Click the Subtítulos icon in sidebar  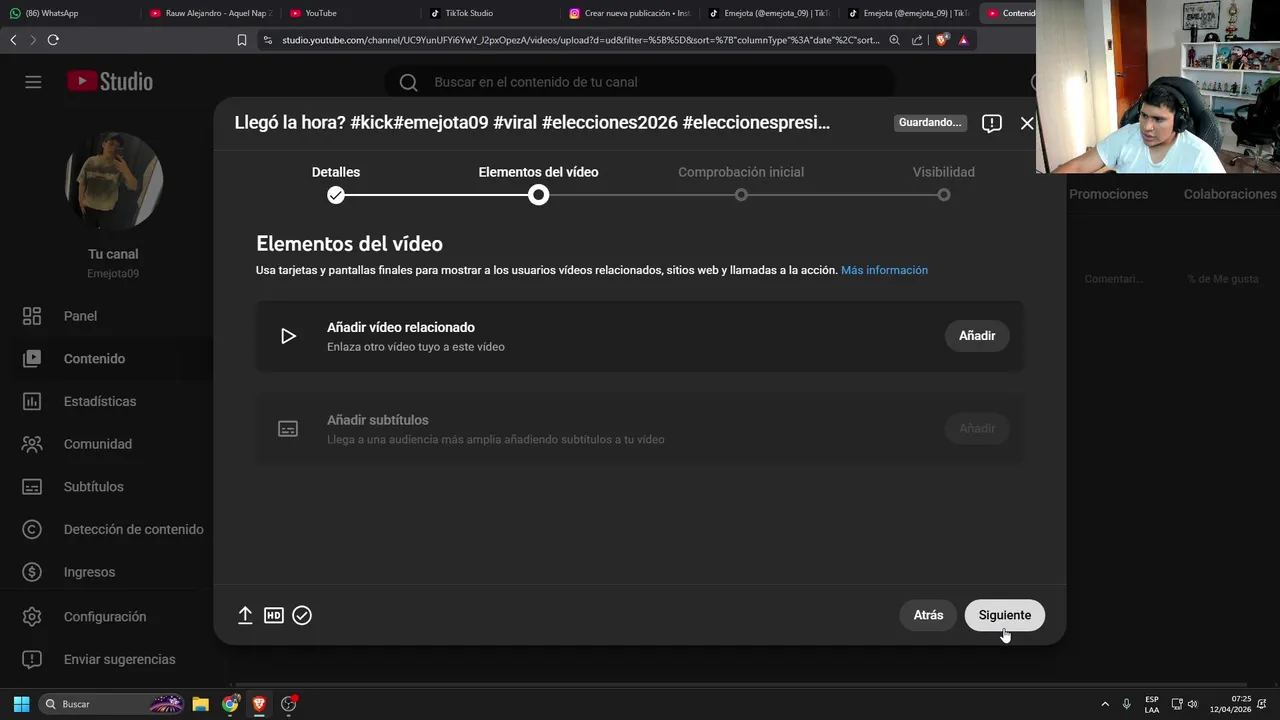click(32, 487)
